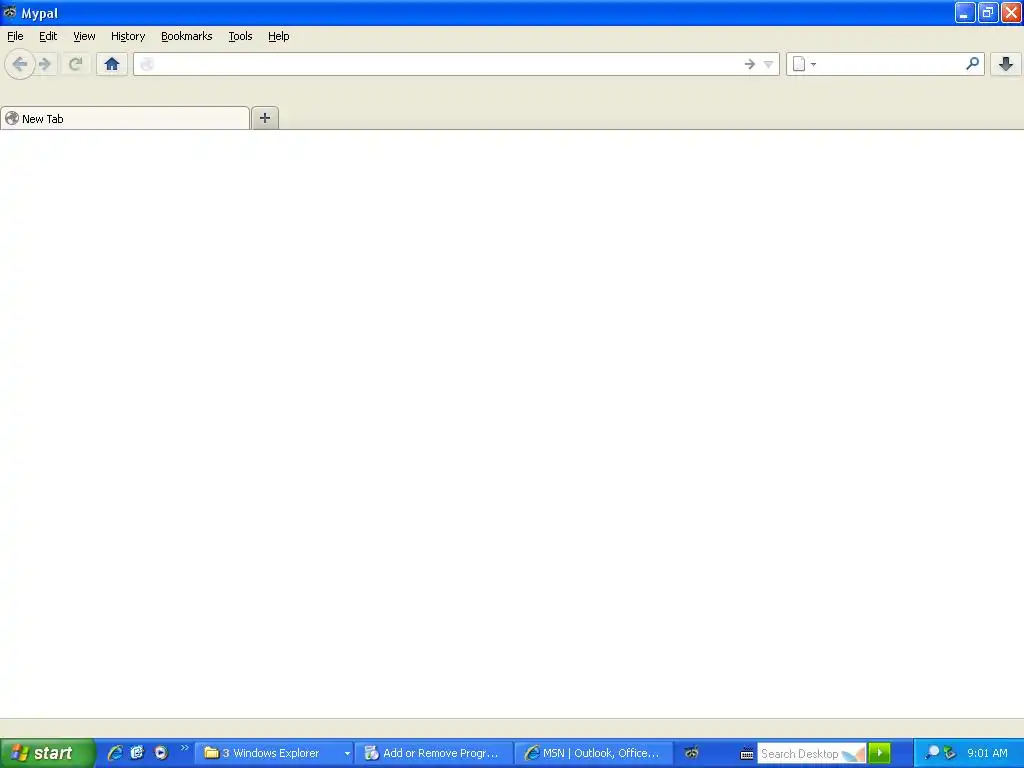Open a new tab with plus button
This screenshot has height=768, width=1024.
click(265, 118)
